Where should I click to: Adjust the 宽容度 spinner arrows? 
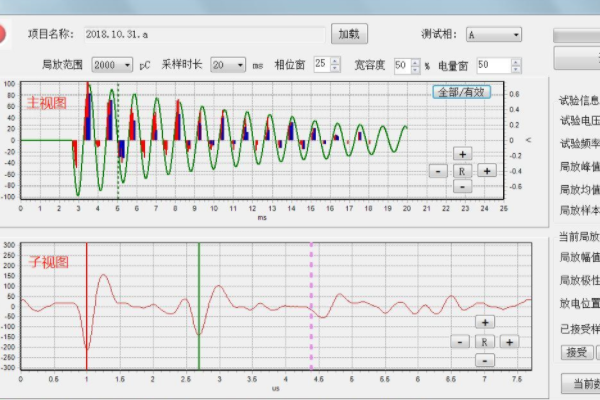click(x=414, y=64)
